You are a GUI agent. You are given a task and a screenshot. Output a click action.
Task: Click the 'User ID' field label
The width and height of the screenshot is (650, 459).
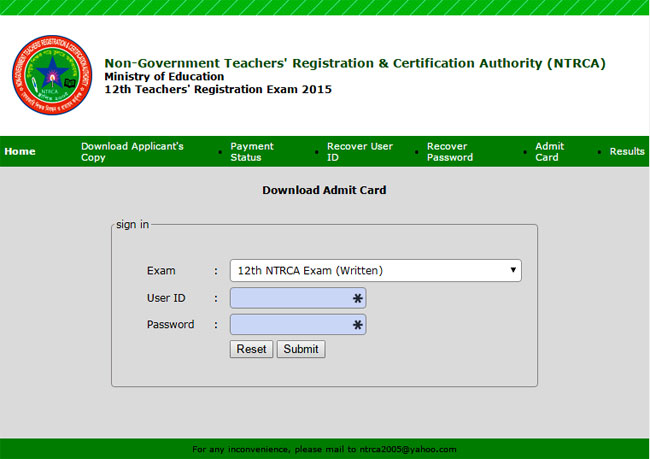point(166,298)
